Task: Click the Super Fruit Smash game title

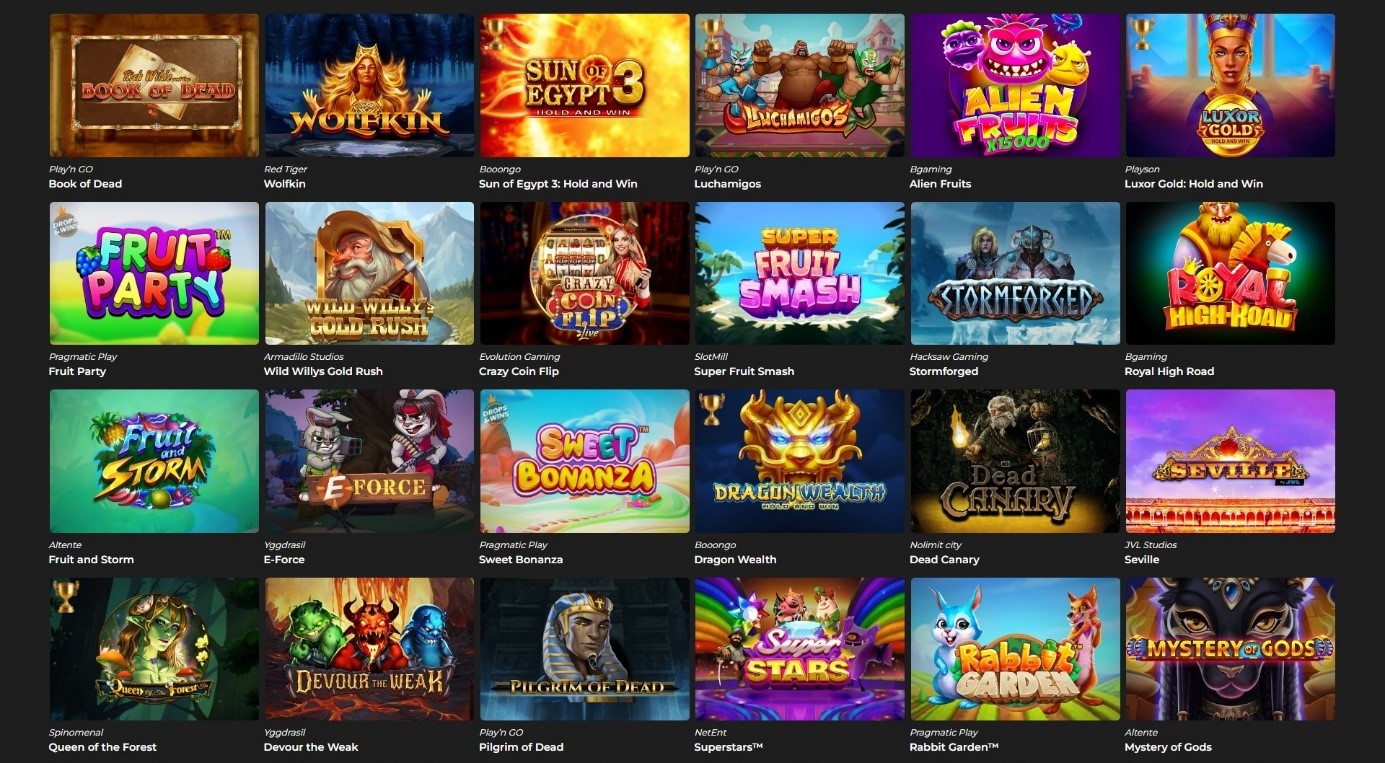Action: [744, 371]
